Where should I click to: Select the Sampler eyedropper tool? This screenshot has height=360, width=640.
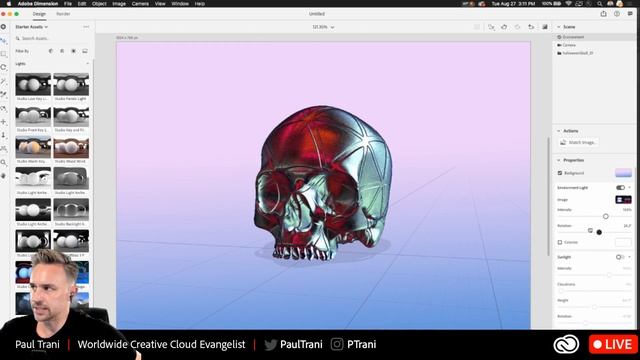tap(4, 95)
